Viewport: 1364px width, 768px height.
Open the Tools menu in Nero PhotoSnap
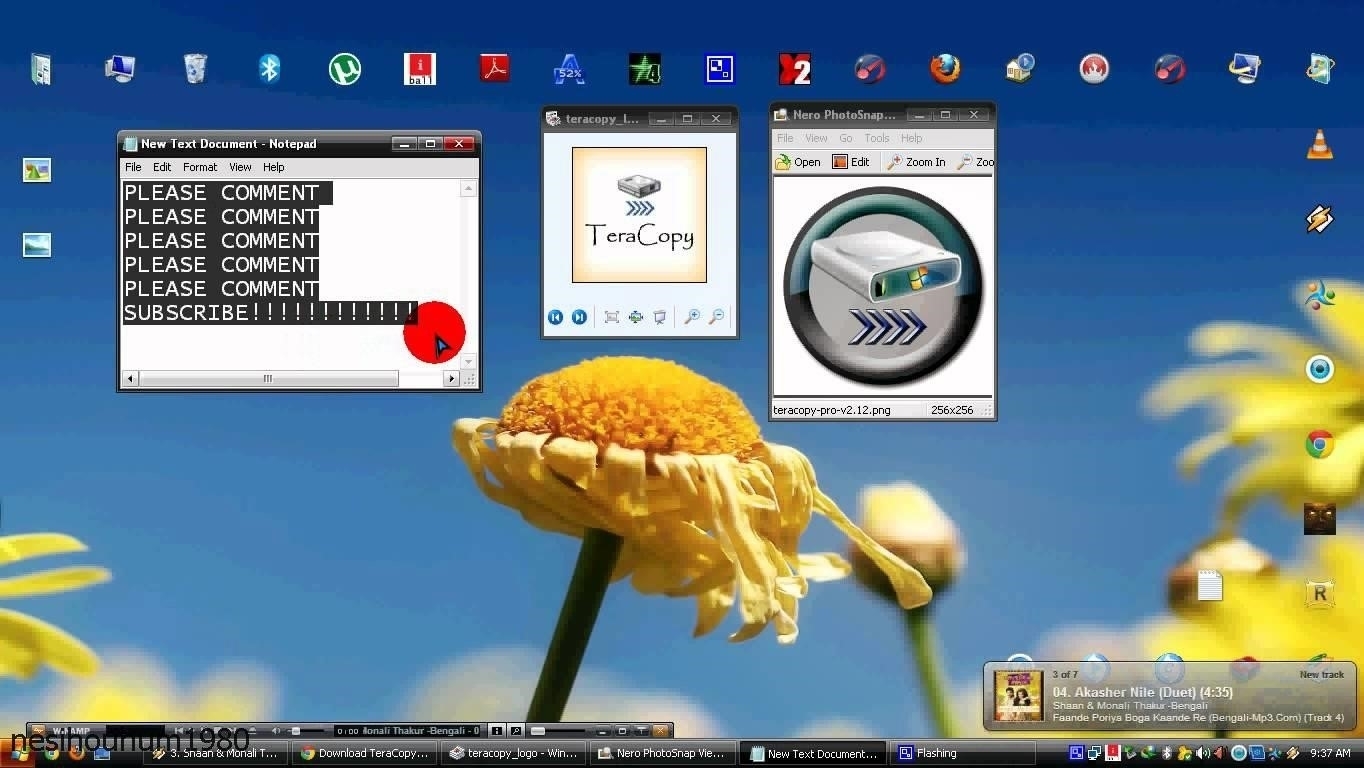click(876, 138)
